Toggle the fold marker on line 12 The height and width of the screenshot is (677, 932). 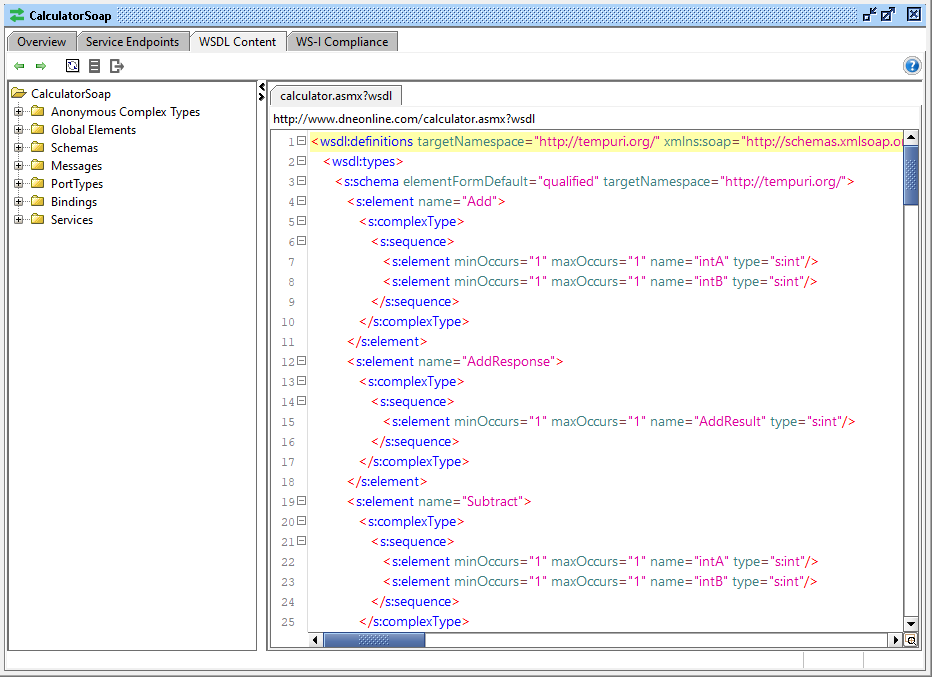click(x=301, y=361)
